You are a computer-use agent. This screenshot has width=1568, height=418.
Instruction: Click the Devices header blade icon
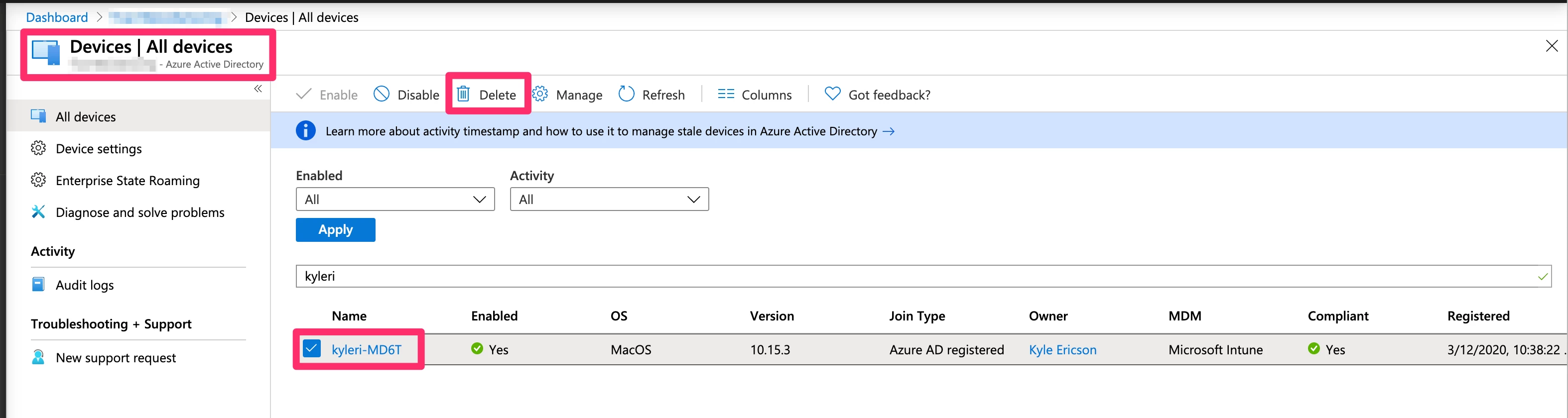tap(46, 52)
